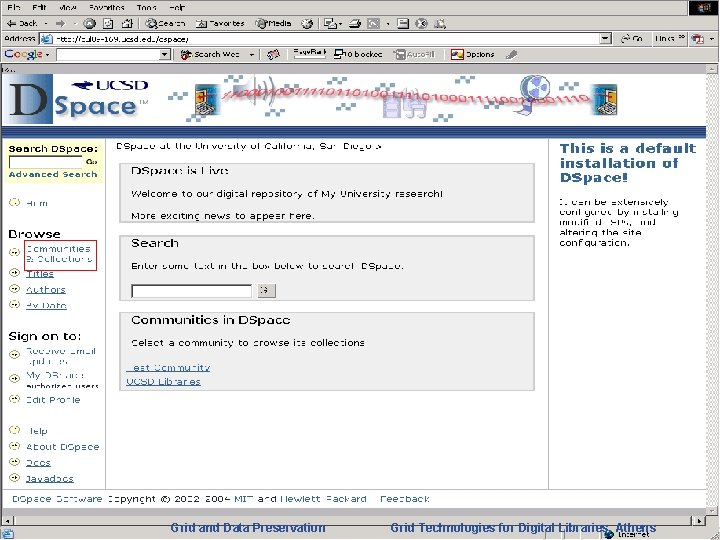Image resolution: width=720 pixels, height=540 pixels.
Task: Browse Communities & Collections link
Action: coord(59,254)
